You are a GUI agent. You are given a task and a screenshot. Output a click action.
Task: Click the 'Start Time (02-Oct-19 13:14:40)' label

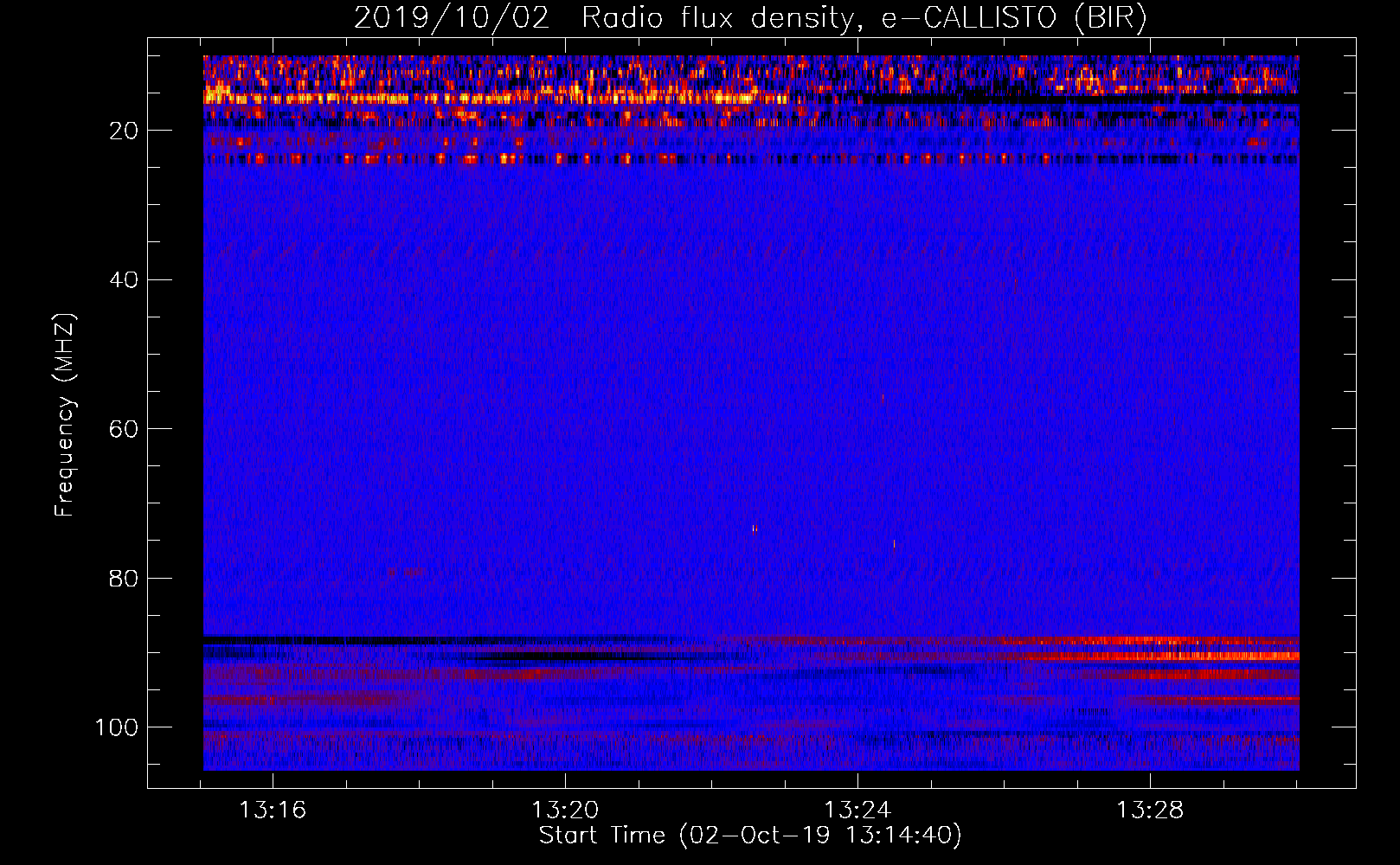point(750,836)
